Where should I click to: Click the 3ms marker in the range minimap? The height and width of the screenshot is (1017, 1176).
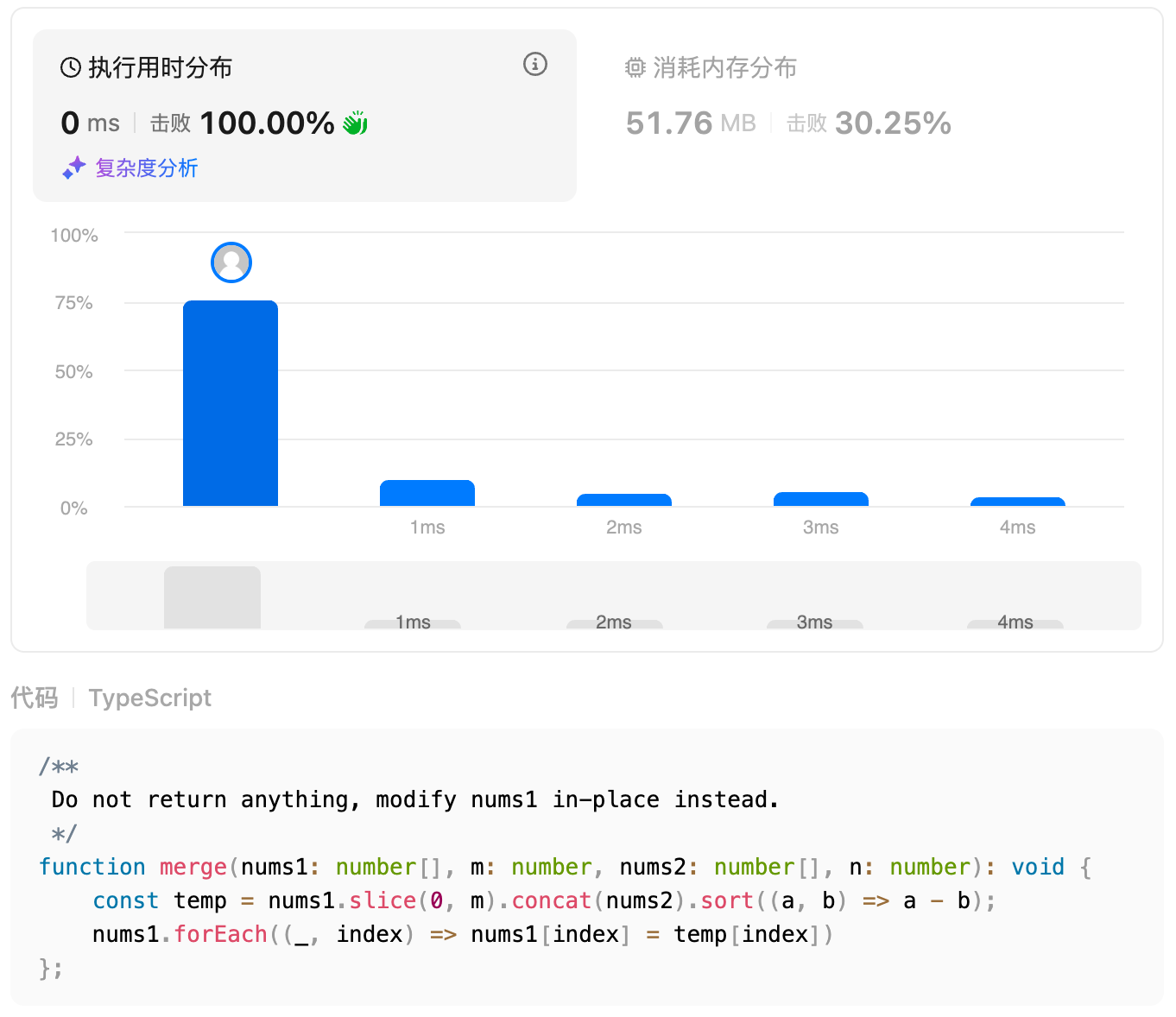coord(815,622)
